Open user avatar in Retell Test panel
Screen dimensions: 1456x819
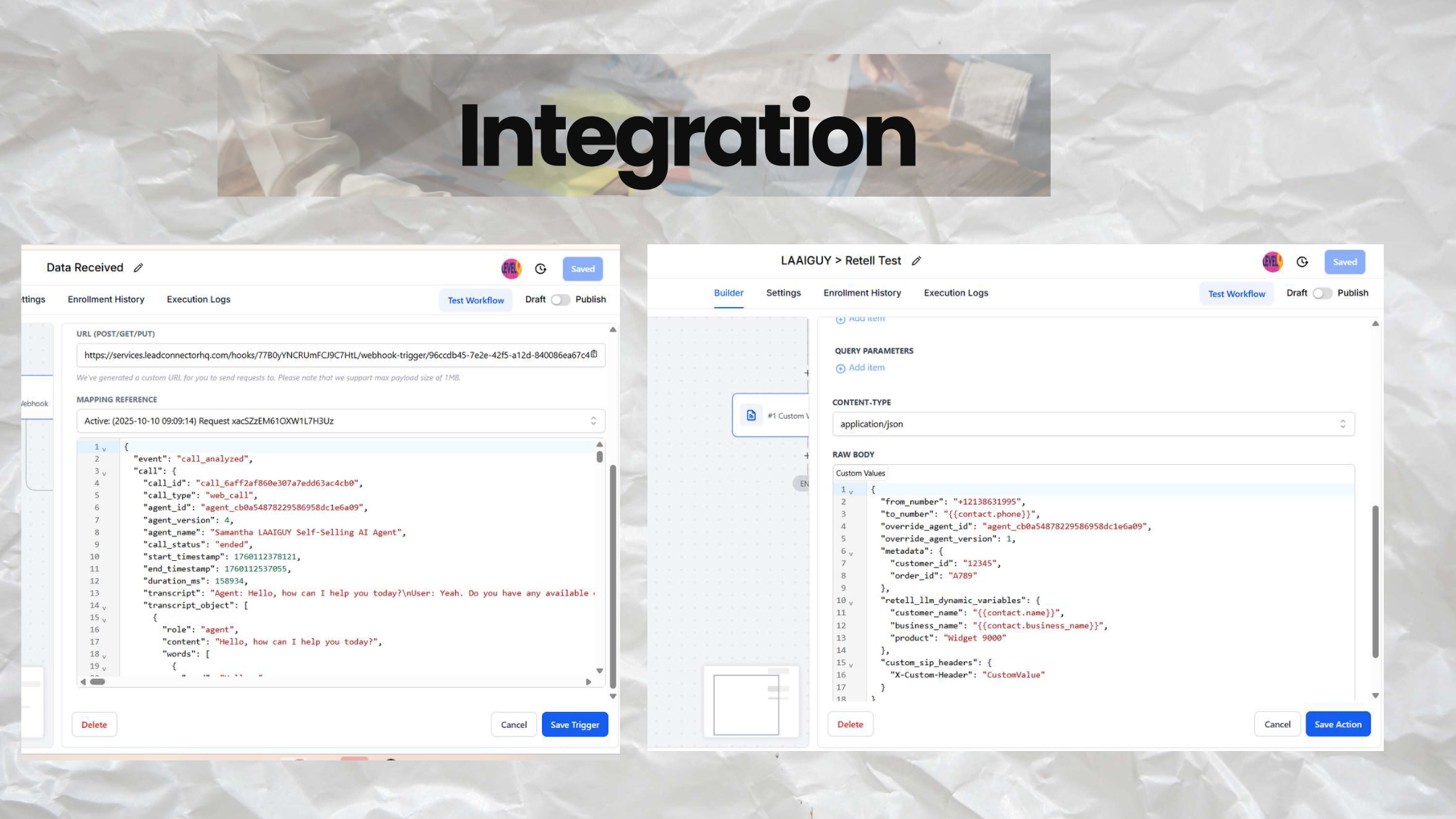click(1272, 262)
